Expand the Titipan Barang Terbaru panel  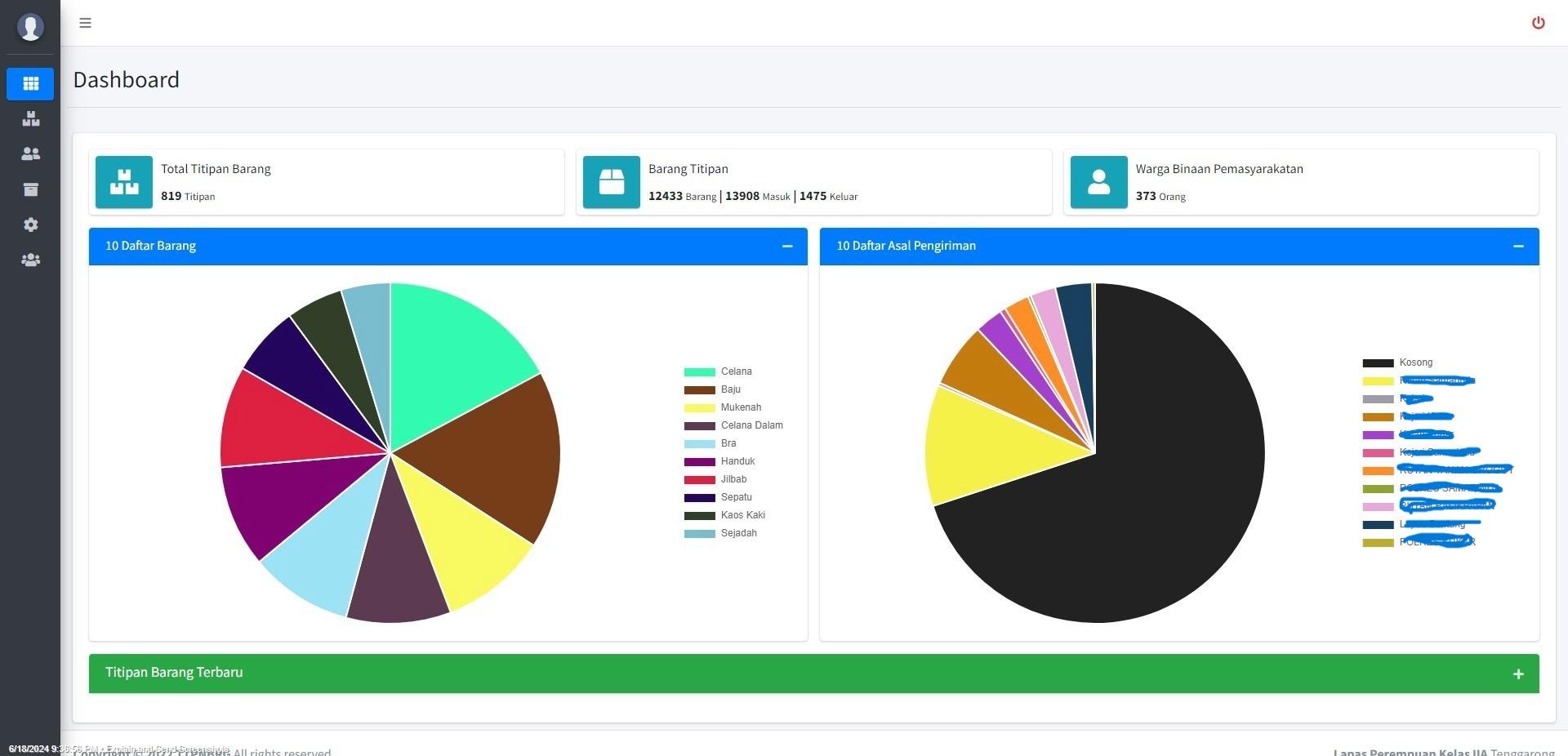tap(1518, 674)
